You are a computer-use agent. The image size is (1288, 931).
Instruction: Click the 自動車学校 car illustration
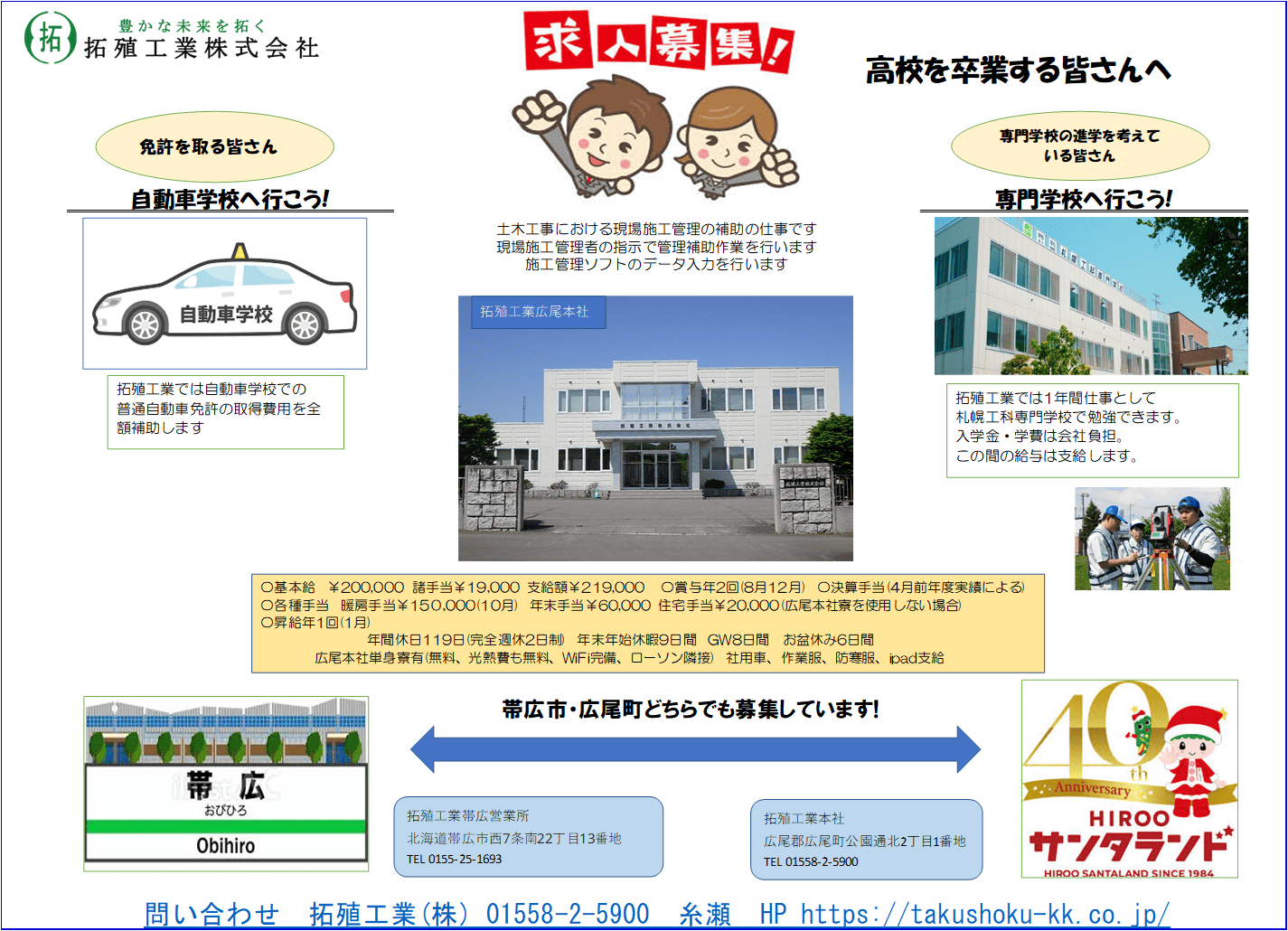pyautogui.click(x=225, y=294)
